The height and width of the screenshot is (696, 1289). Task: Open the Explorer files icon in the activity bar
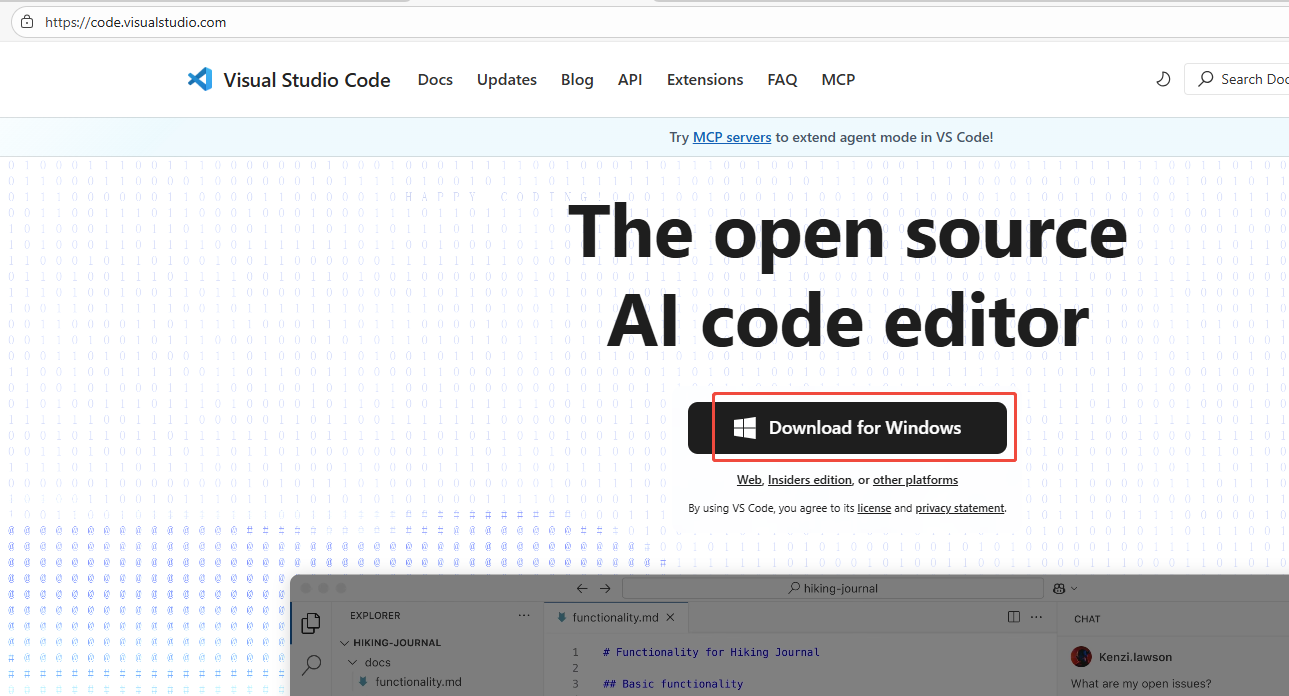[x=311, y=623]
